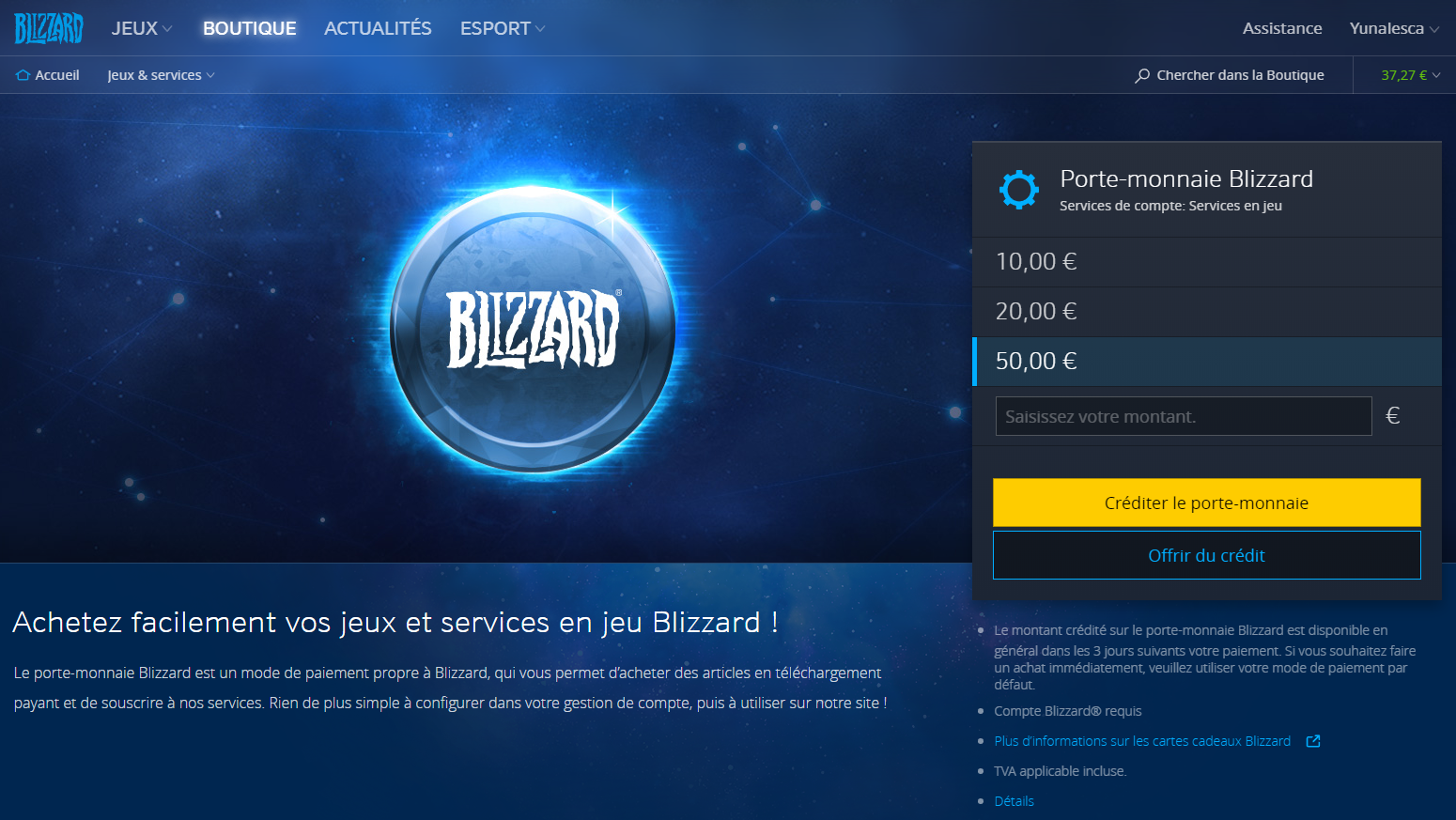Select the 50,00 € amount option
Screen dimensions: 1456x820
1207,362
